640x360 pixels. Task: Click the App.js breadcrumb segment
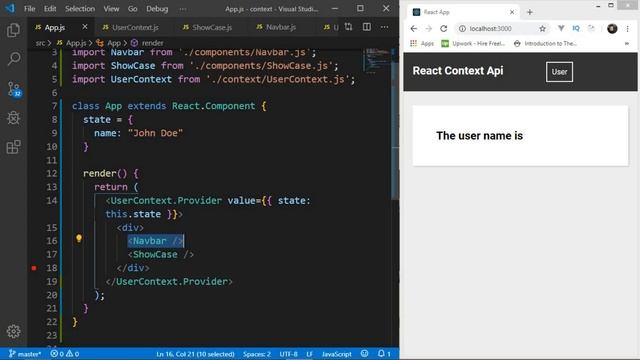pos(72,43)
